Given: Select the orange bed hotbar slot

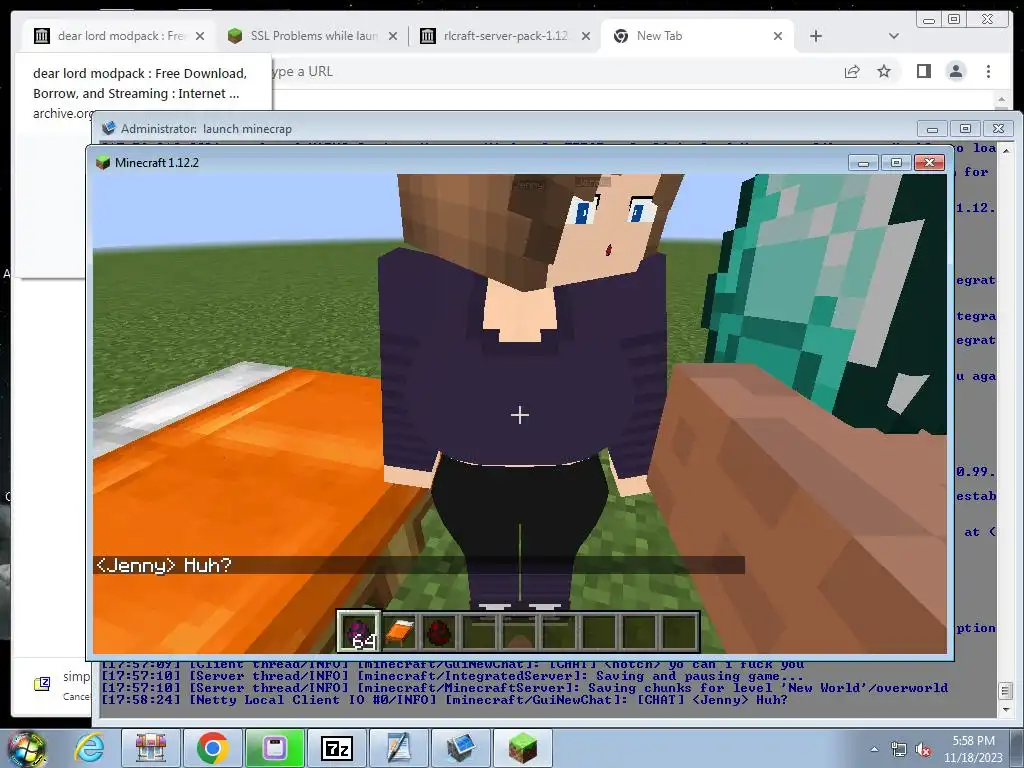Looking at the screenshot, I should tap(398, 632).
